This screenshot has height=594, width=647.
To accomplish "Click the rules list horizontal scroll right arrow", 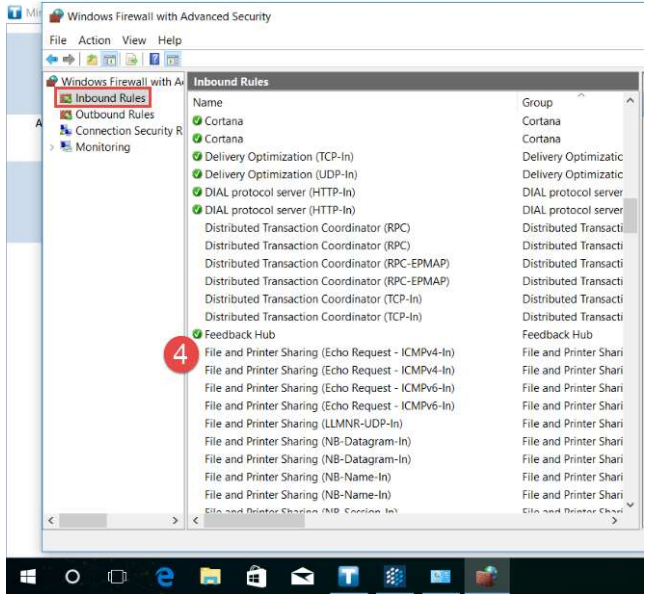I will pos(614,521).
